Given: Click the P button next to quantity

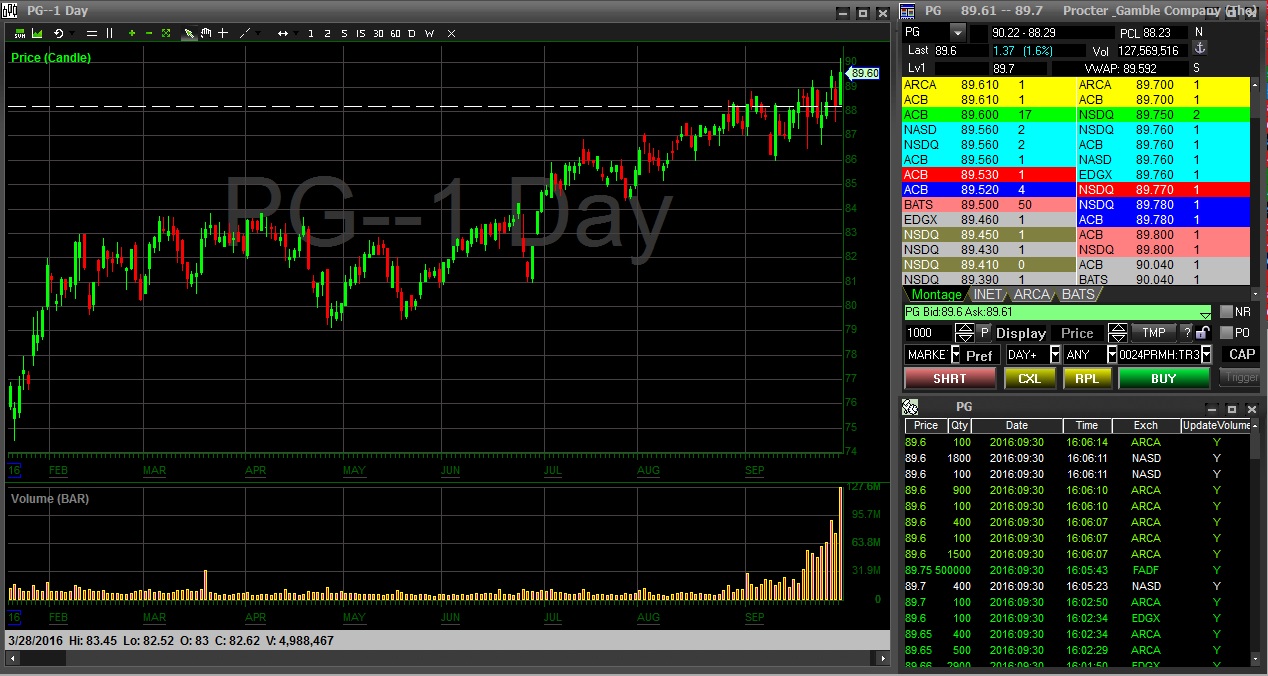Looking at the screenshot, I should [x=984, y=333].
